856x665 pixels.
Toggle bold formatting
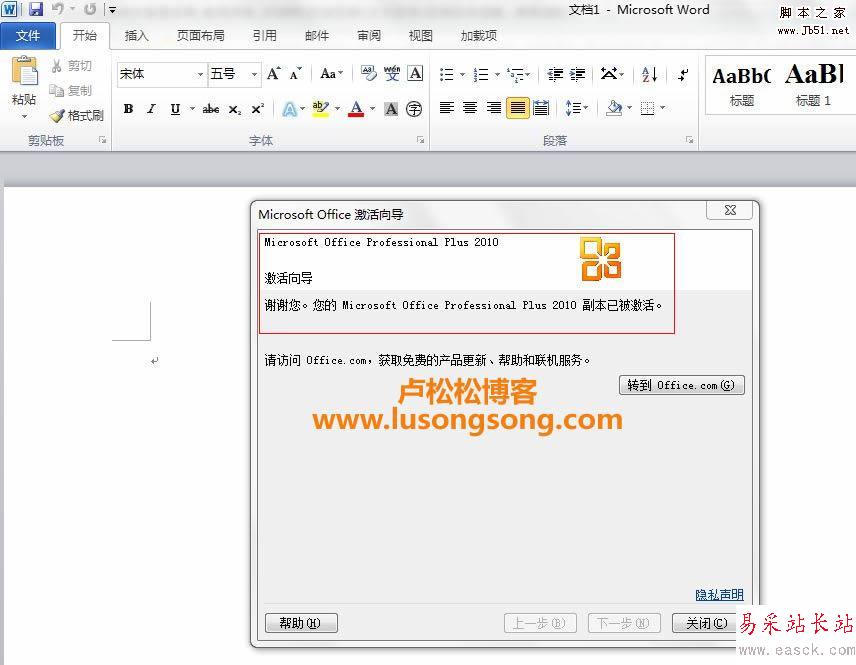pyautogui.click(x=127, y=108)
